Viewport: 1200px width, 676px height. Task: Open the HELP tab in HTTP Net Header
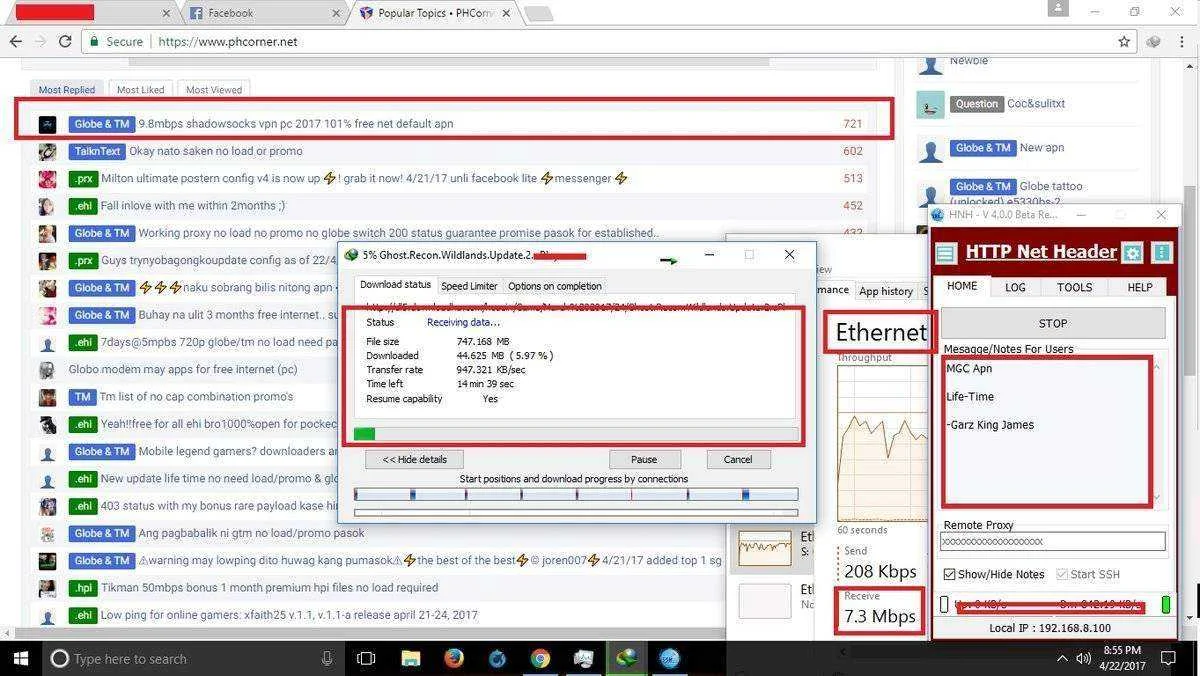click(1140, 287)
